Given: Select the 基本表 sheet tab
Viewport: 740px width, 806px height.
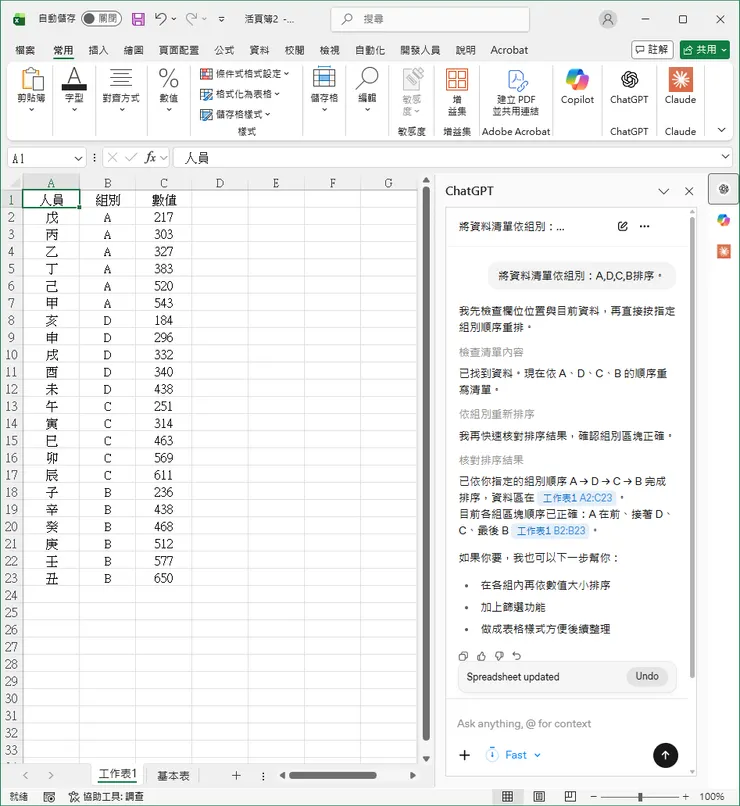Looking at the screenshot, I should pyautogui.click(x=173, y=776).
